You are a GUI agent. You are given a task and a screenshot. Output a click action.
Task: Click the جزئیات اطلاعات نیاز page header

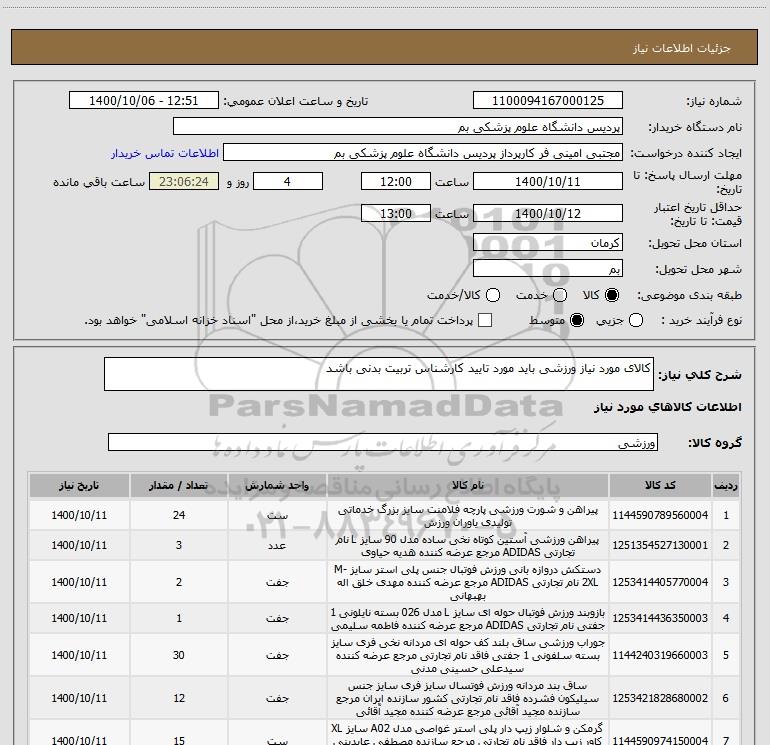coord(682,48)
